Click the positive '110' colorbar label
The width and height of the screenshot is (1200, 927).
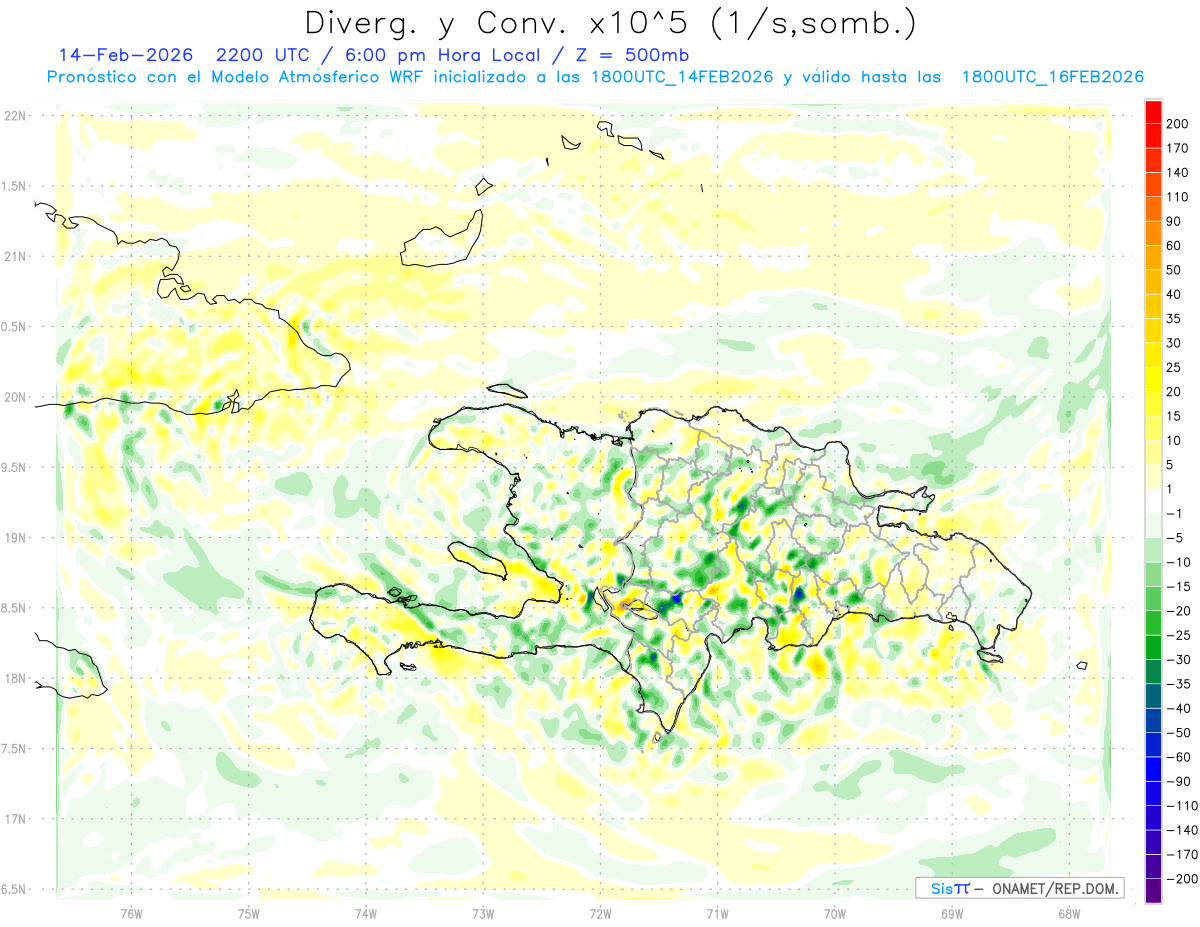1179,197
